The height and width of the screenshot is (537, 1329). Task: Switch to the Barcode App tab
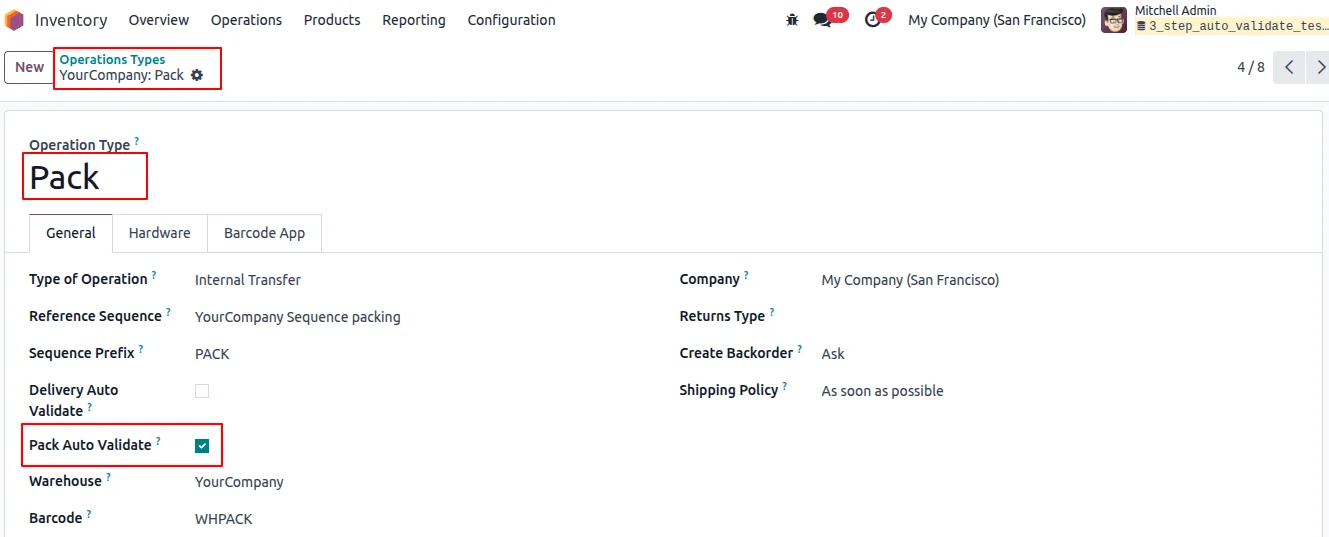coord(264,233)
